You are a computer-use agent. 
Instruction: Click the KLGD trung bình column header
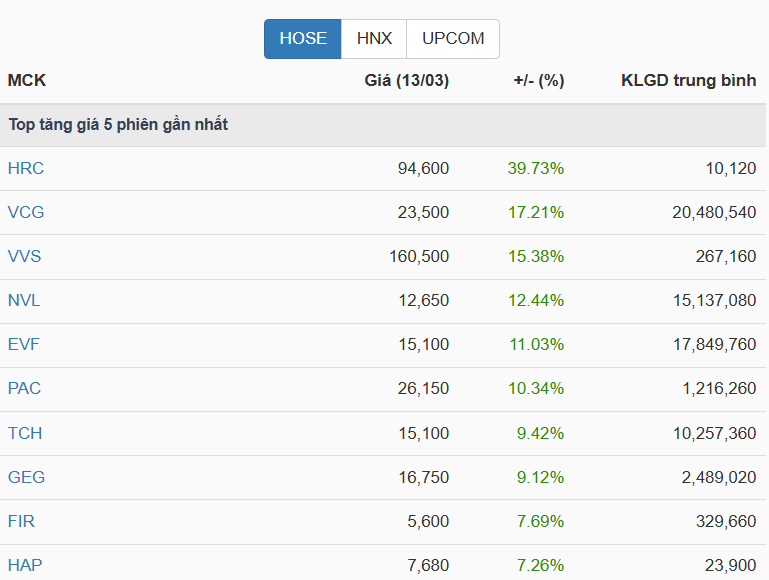[x=689, y=81]
